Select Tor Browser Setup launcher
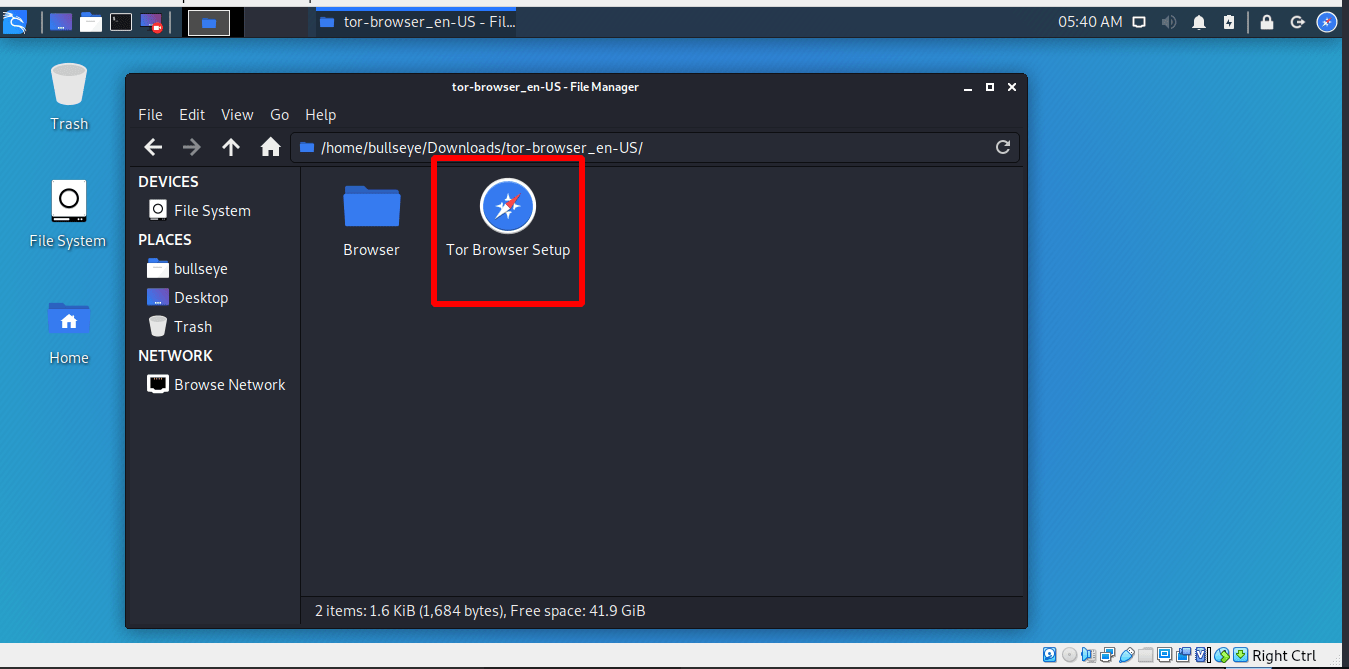Viewport: 1349px width, 669px height. tap(508, 220)
